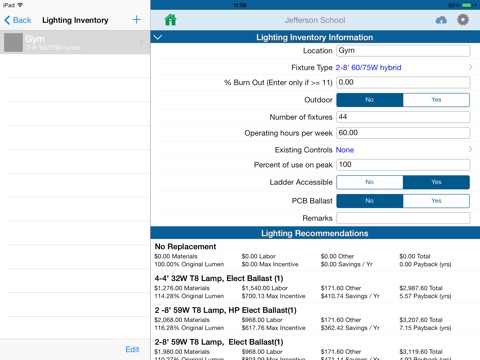
Task: Tap the 116.28% Original Lumen value
Action: pos(189,328)
